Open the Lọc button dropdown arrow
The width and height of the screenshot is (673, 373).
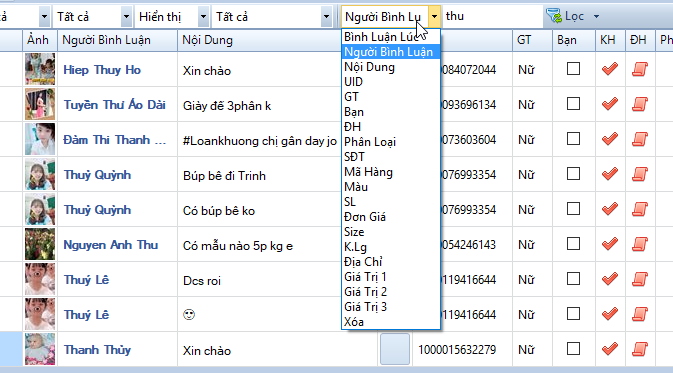(x=596, y=17)
